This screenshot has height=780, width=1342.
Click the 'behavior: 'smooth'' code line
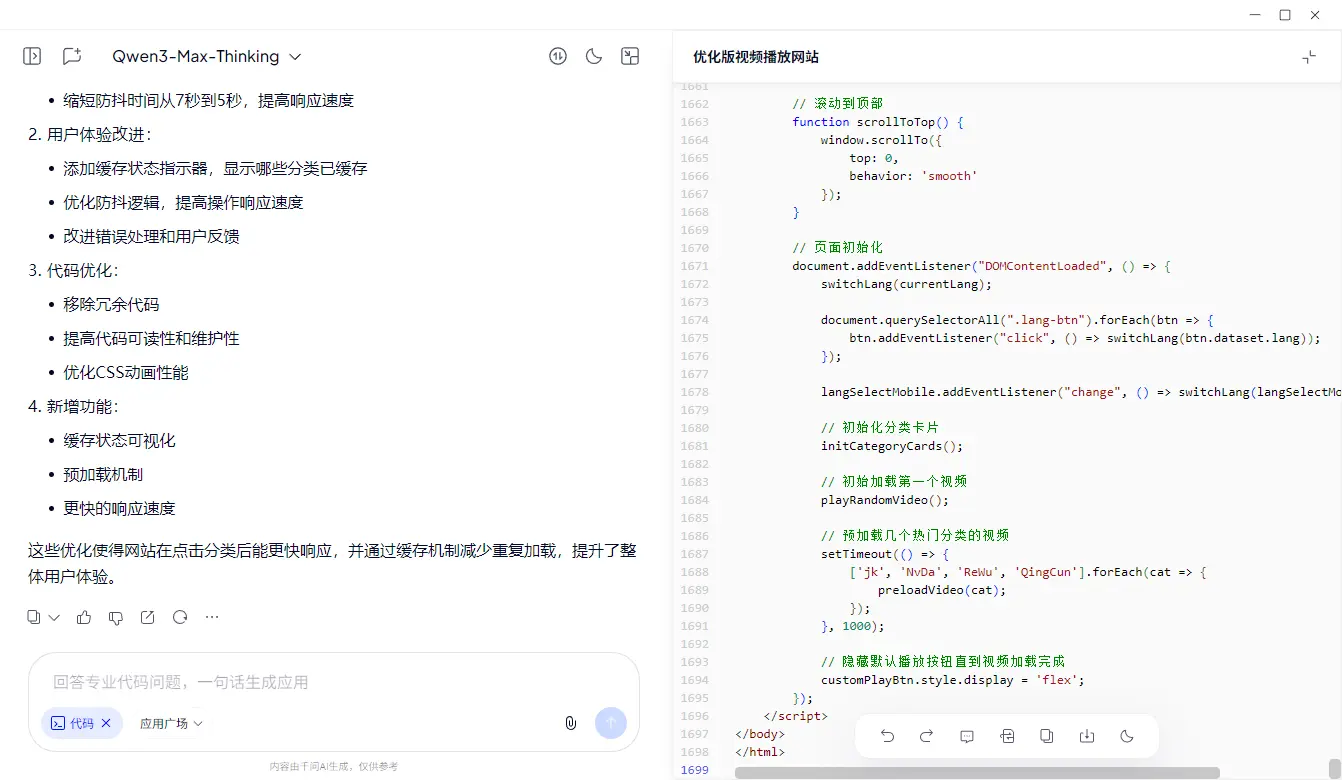point(913,176)
